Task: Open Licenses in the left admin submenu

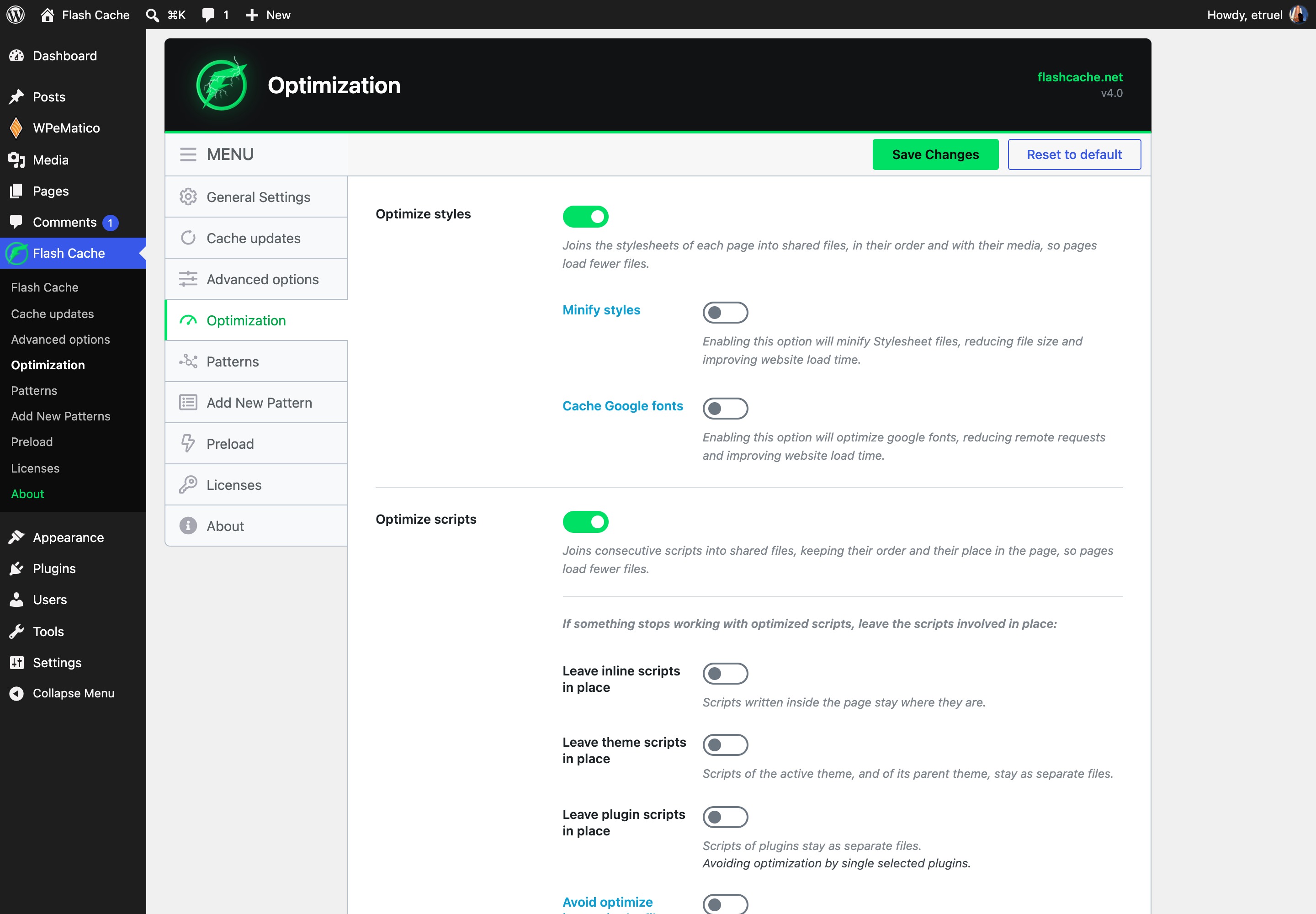Action: click(35, 468)
